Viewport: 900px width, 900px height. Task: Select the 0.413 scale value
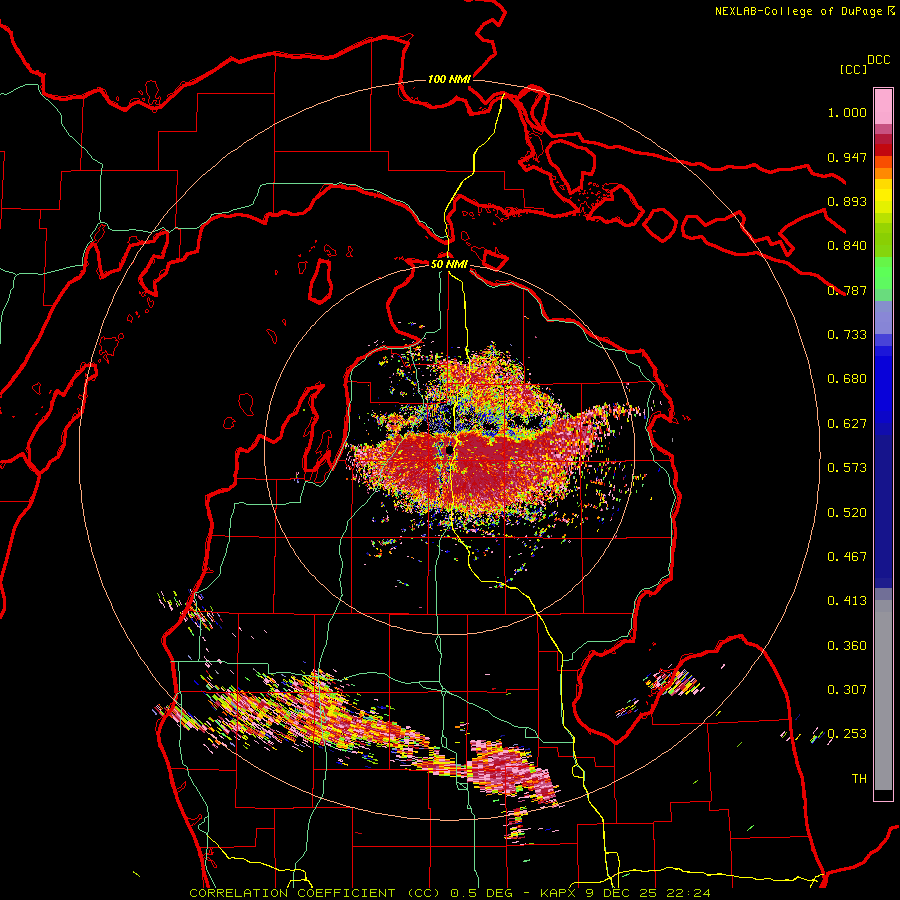(x=847, y=601)
